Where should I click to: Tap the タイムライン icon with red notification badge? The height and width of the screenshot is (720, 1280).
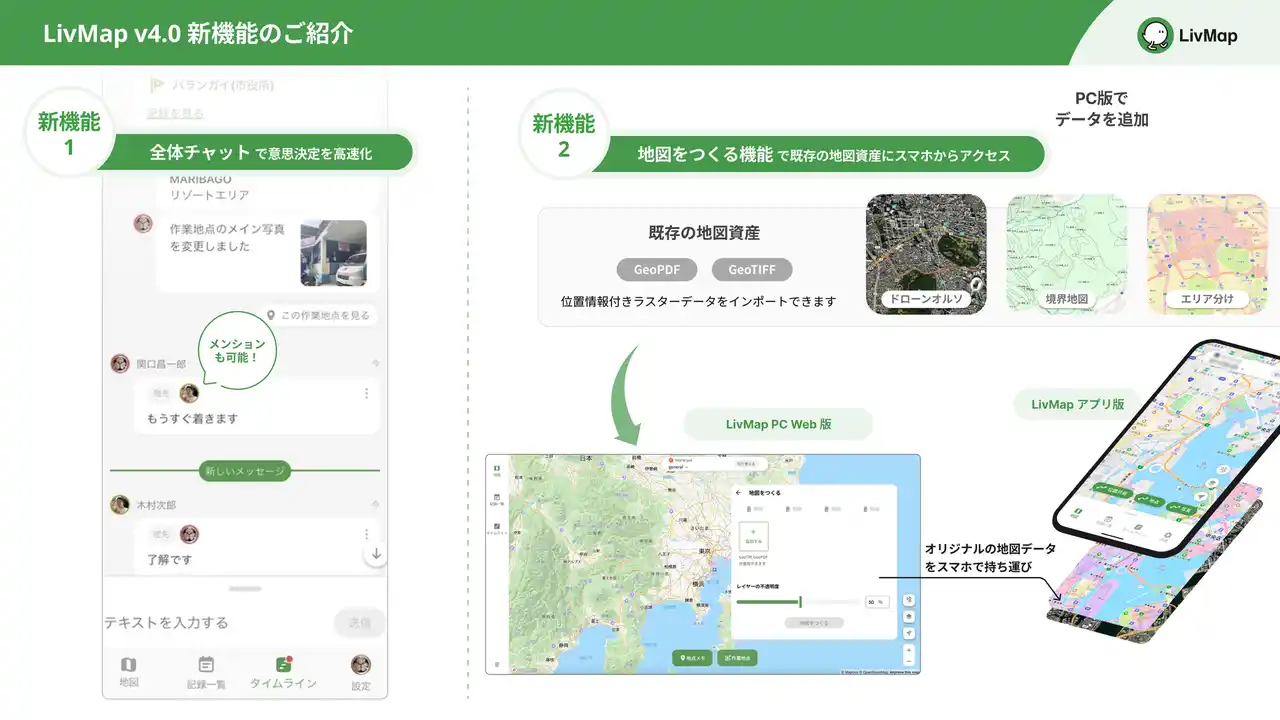[x=283, y=663]
